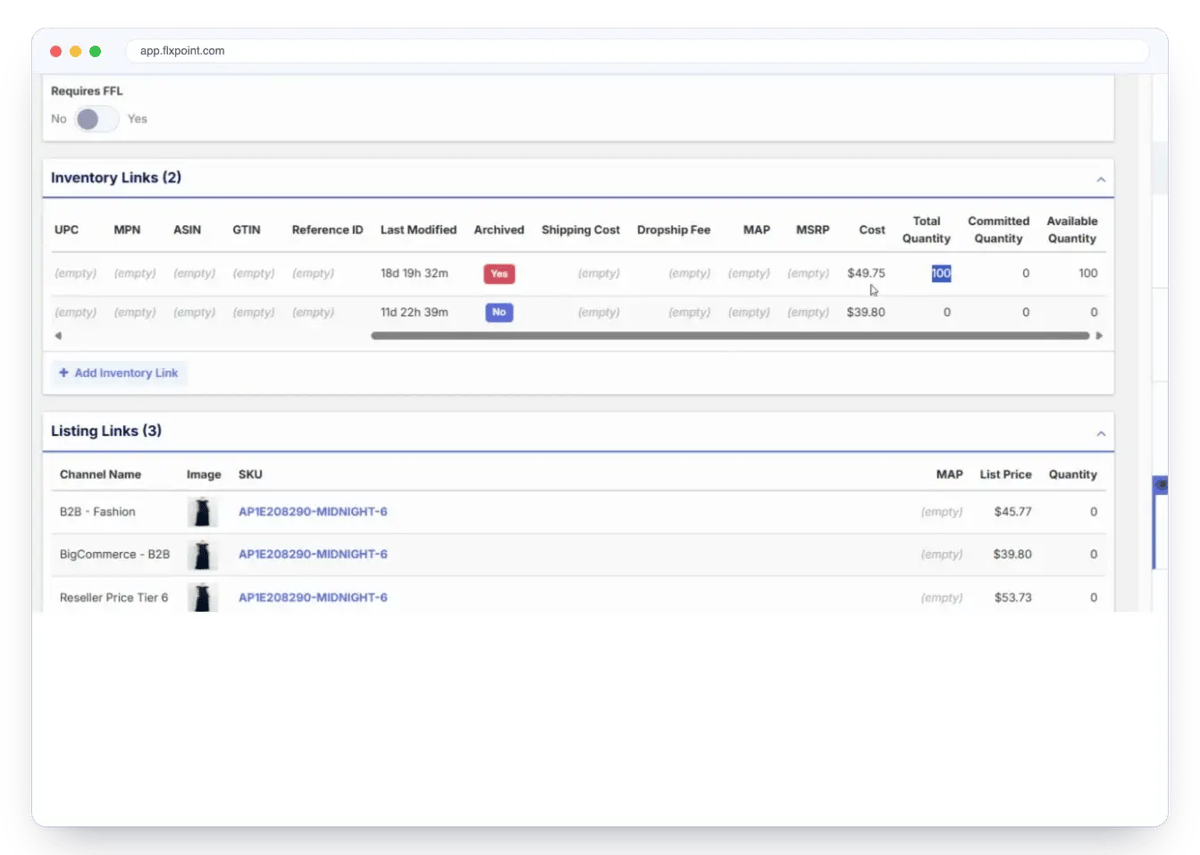Image resolution: width=1200 pixels, height=855 pixels.
Task: Click the Shipping Cost column header
Action: [x=581, y=230]
